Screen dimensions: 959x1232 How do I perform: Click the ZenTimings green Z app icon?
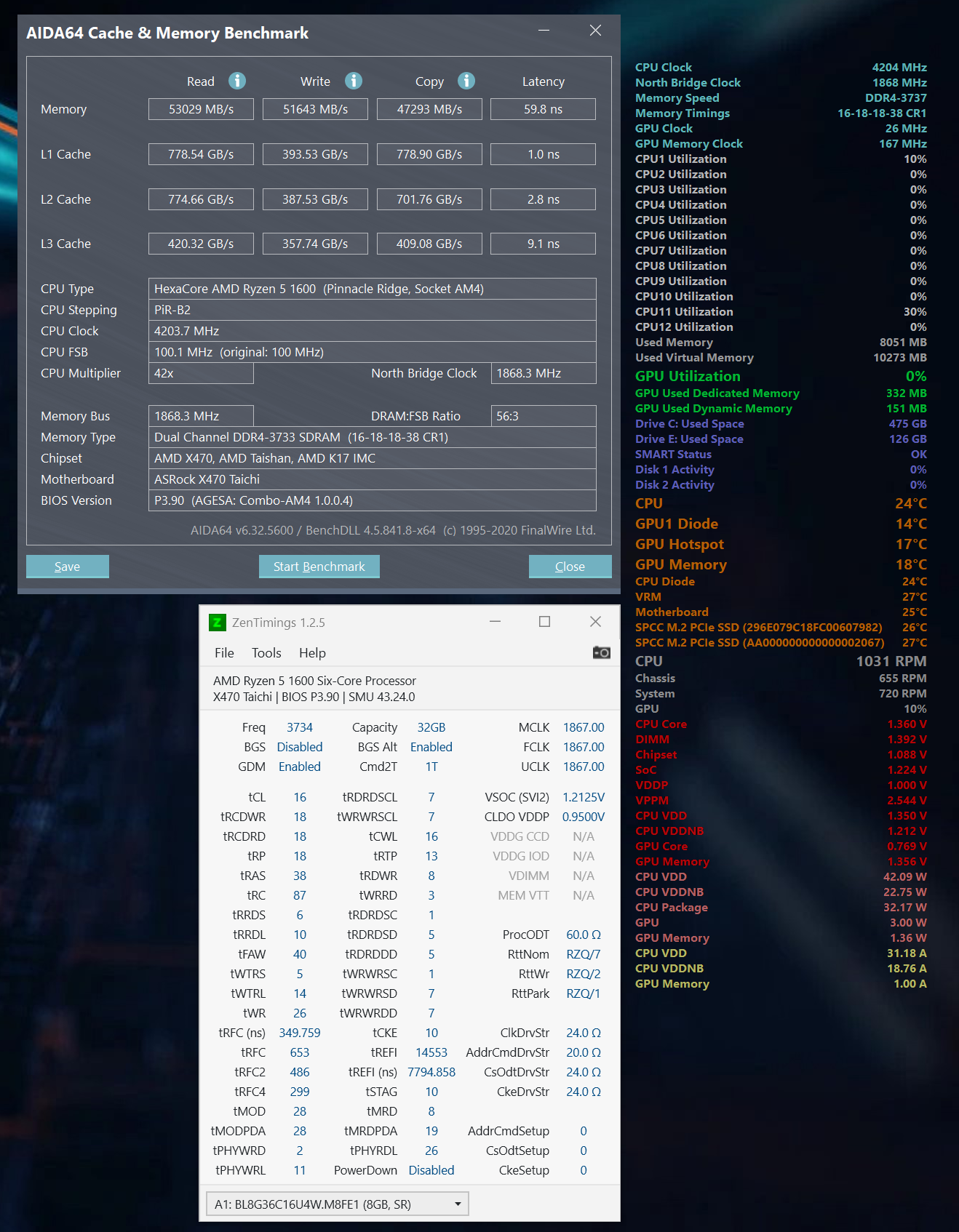[217, 623]
